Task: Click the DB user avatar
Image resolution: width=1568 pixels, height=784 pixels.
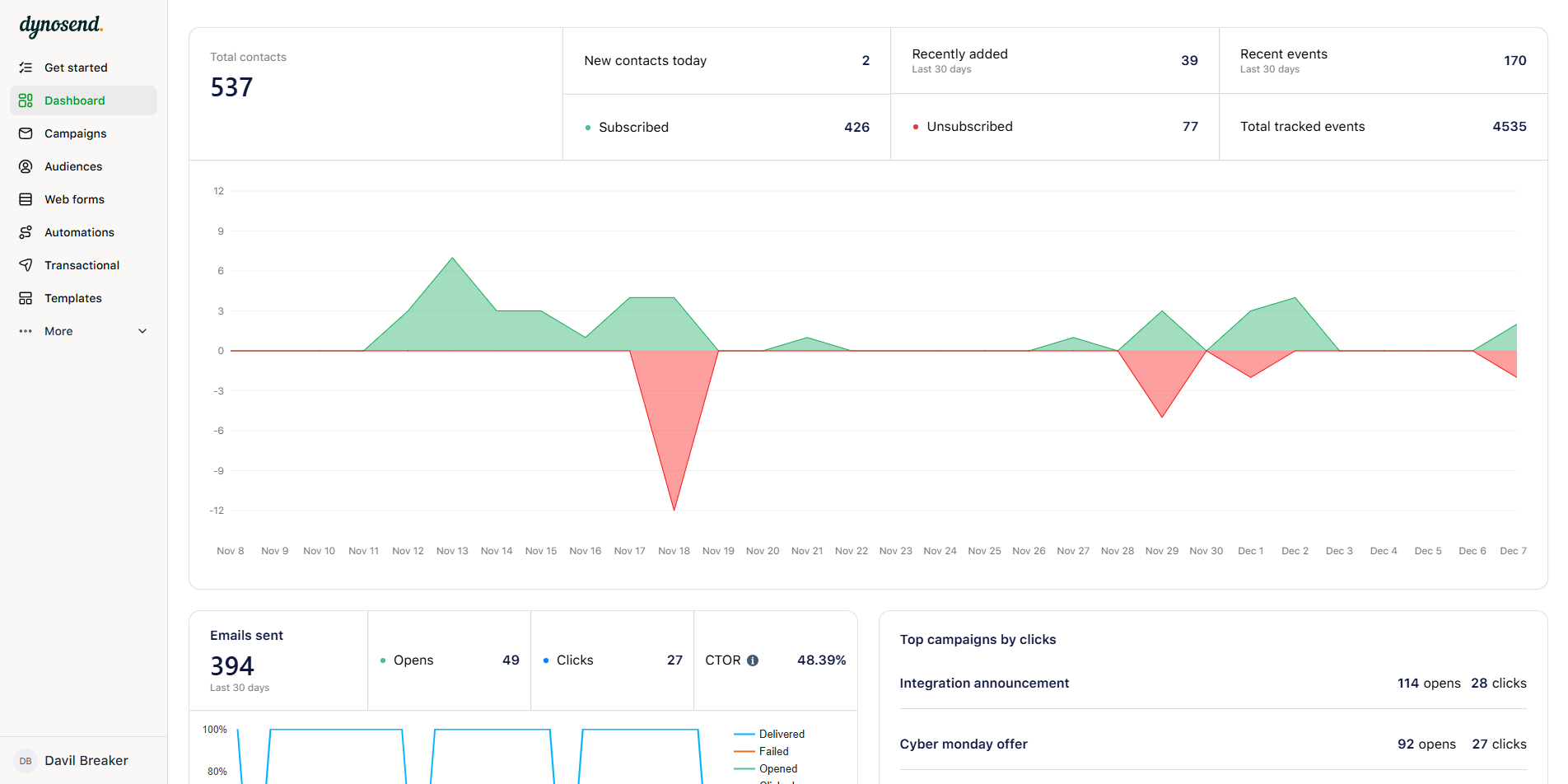Action: [26, 760]
